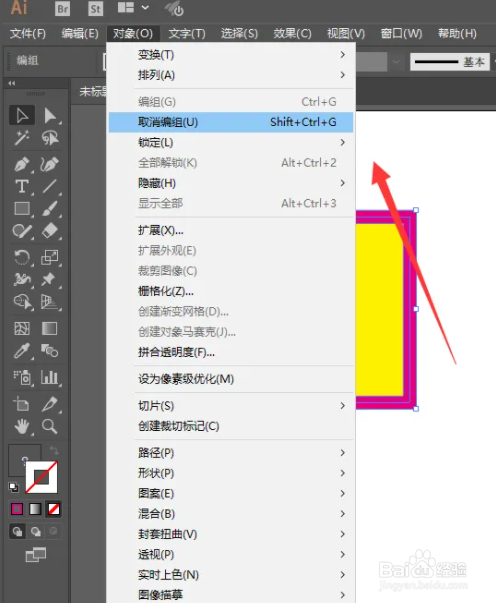Viewport: 496px width, 603px height.
Task: Expand the 路径(P) submenu
Action: coord(230,453)
